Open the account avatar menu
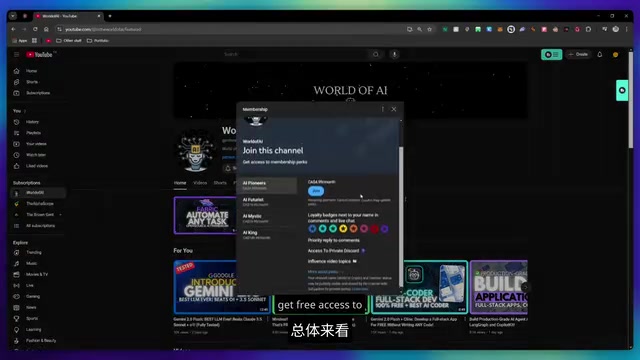 616,54
